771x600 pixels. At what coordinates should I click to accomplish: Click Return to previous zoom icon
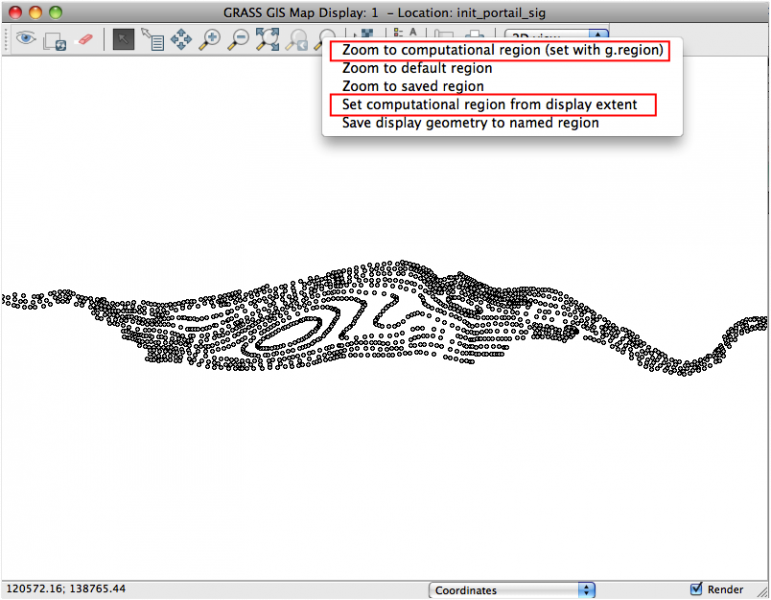pos(297,40)
